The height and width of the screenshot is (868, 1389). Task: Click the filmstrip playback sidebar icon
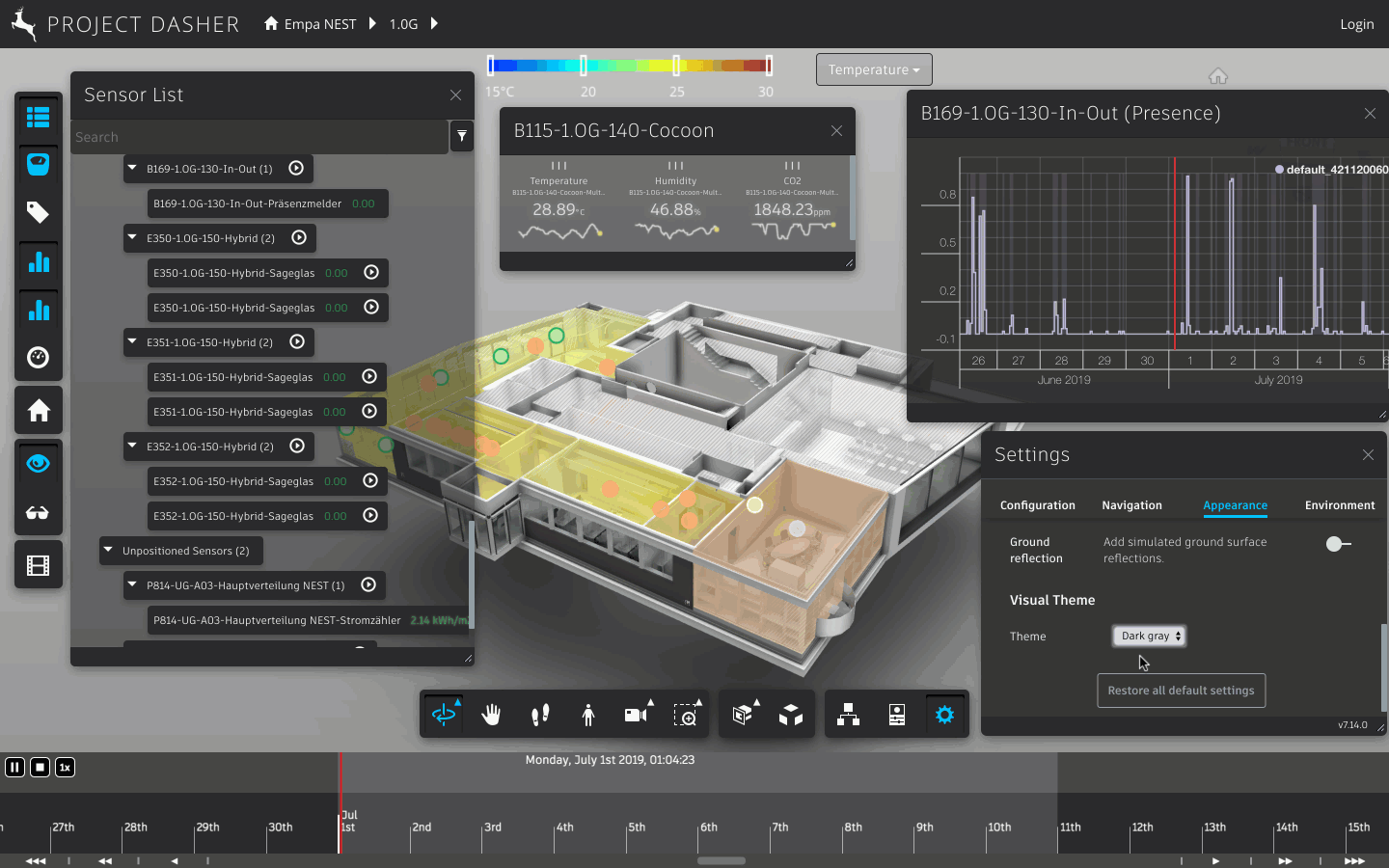tap(39, 565)
